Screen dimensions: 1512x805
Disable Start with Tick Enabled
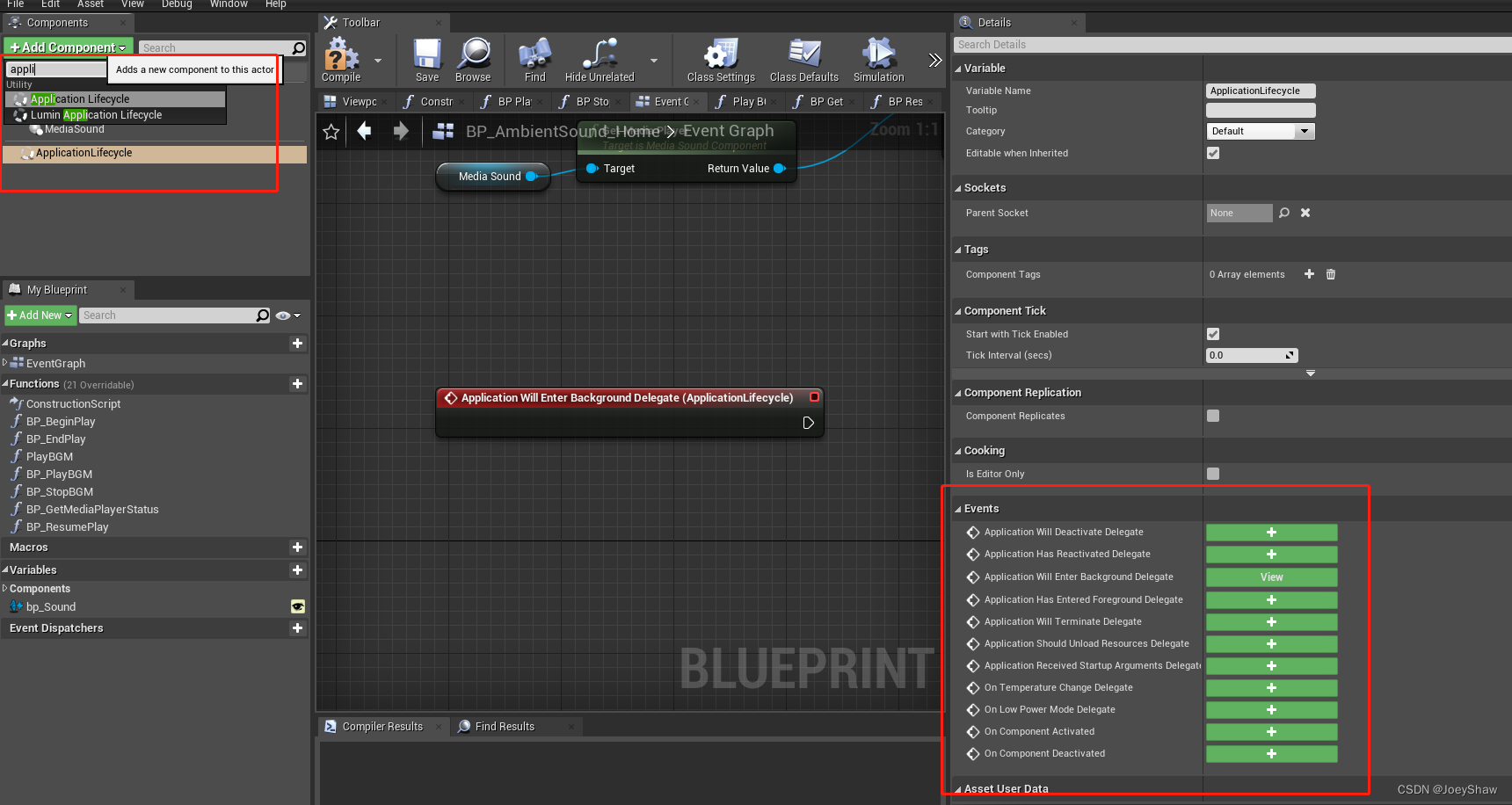(1213, 334)
